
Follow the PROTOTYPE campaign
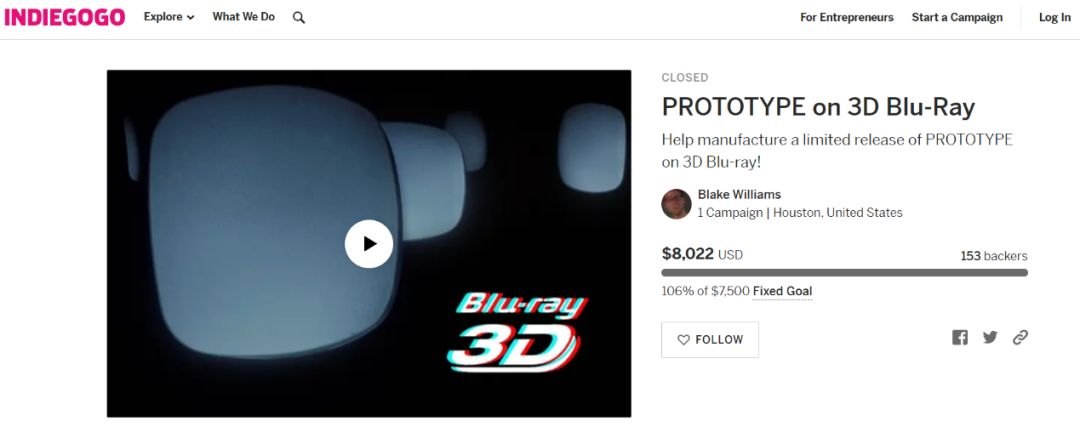pyautogui.click(x=710, y=340)
